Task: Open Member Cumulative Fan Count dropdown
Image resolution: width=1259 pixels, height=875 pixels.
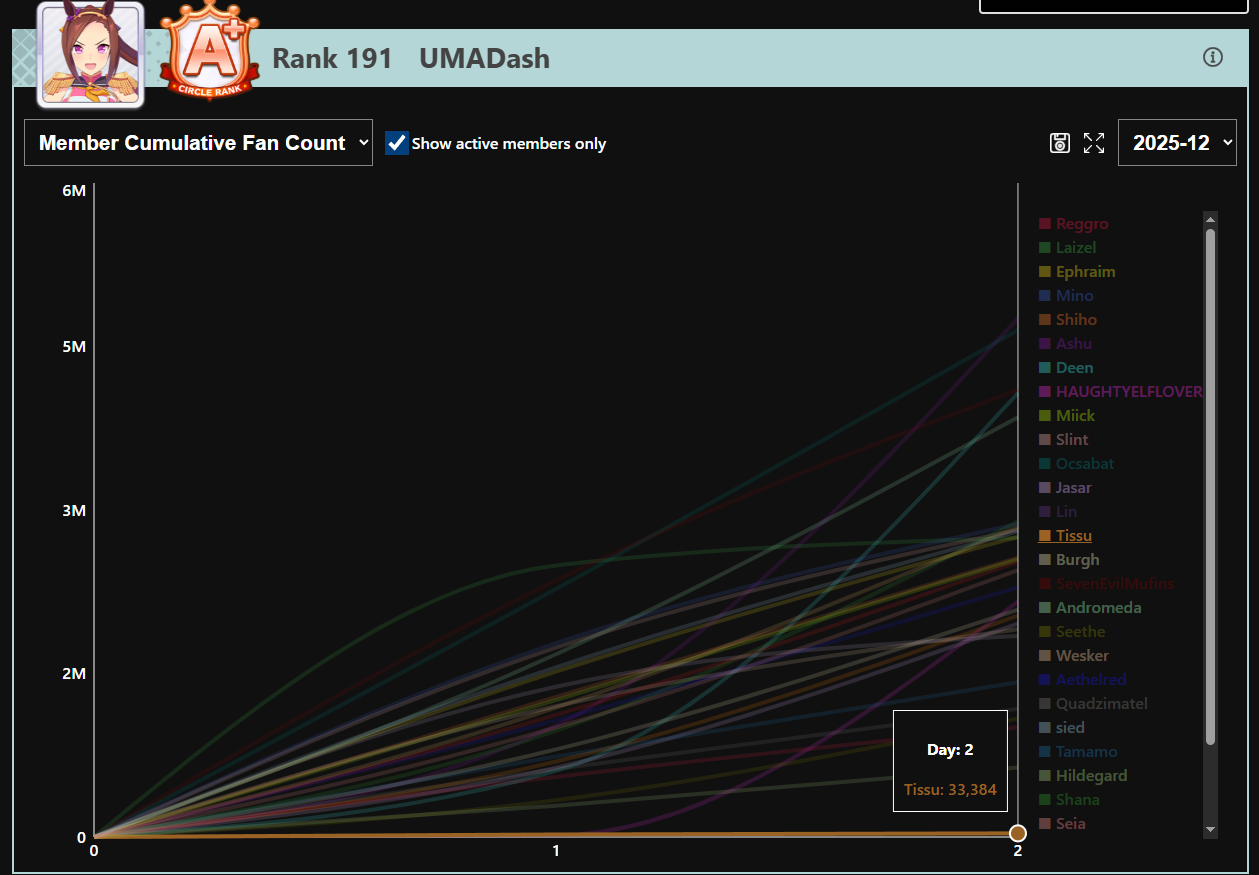Action: tap(198, 143)
